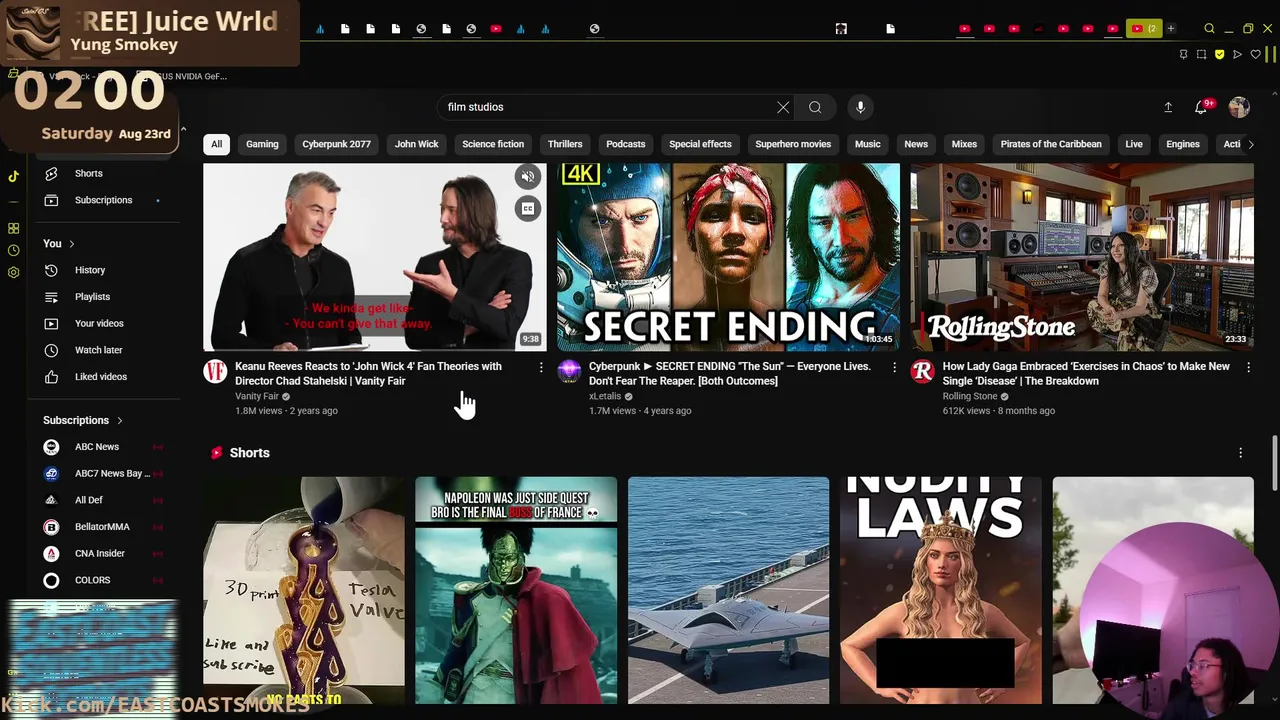The image size is (1280, 720).
Task: Open the BellatorMMA channel
Action: (x=101, y=527)
